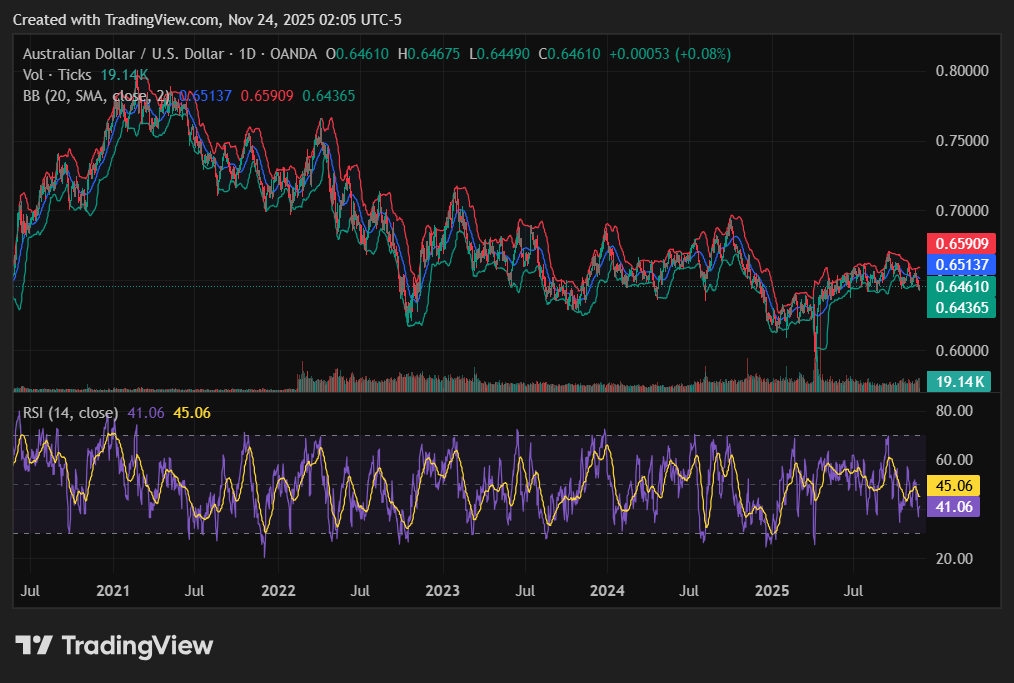Select the Vol · Ticks indicator legend

[58, 75]
